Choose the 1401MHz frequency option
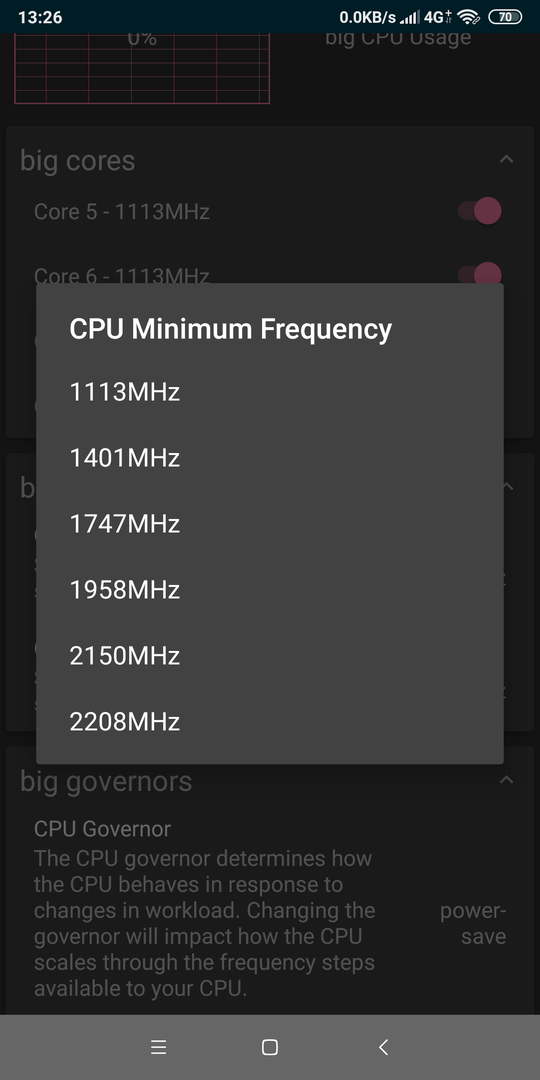Image resolution: width=540 pixels, height=1080 pixels. pos(269,458)
